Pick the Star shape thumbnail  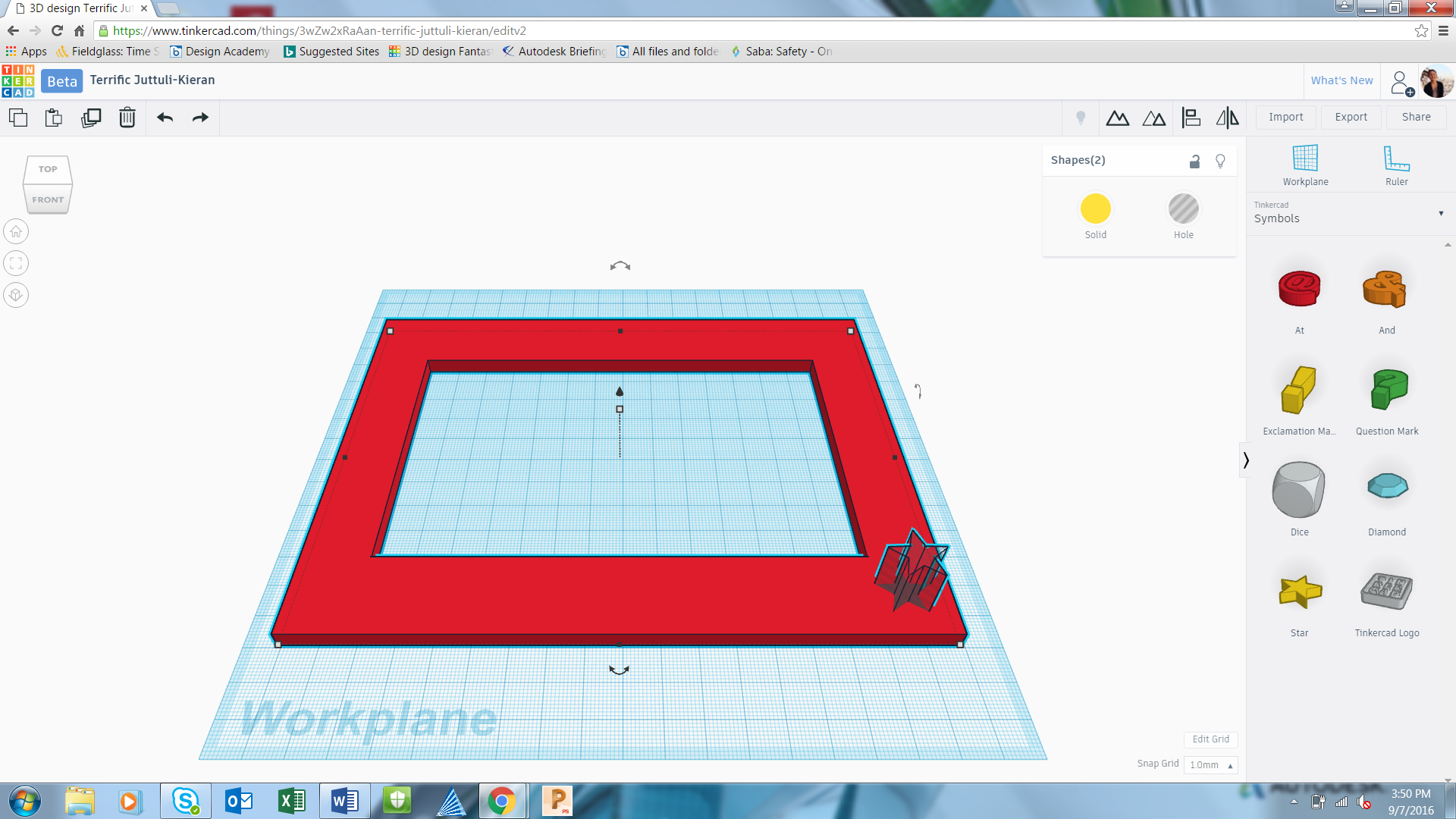(1299, 593)
